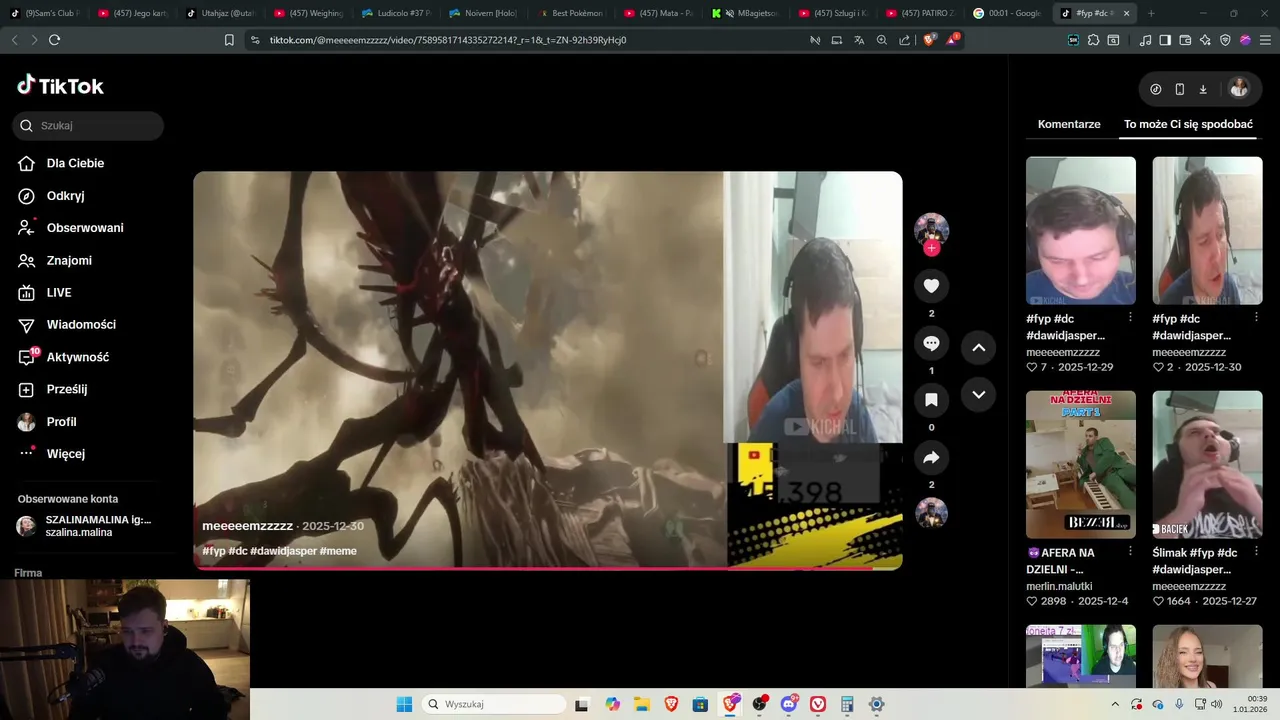
Task: Click the browser address bar URL
Action: click(x=448, y=40)
